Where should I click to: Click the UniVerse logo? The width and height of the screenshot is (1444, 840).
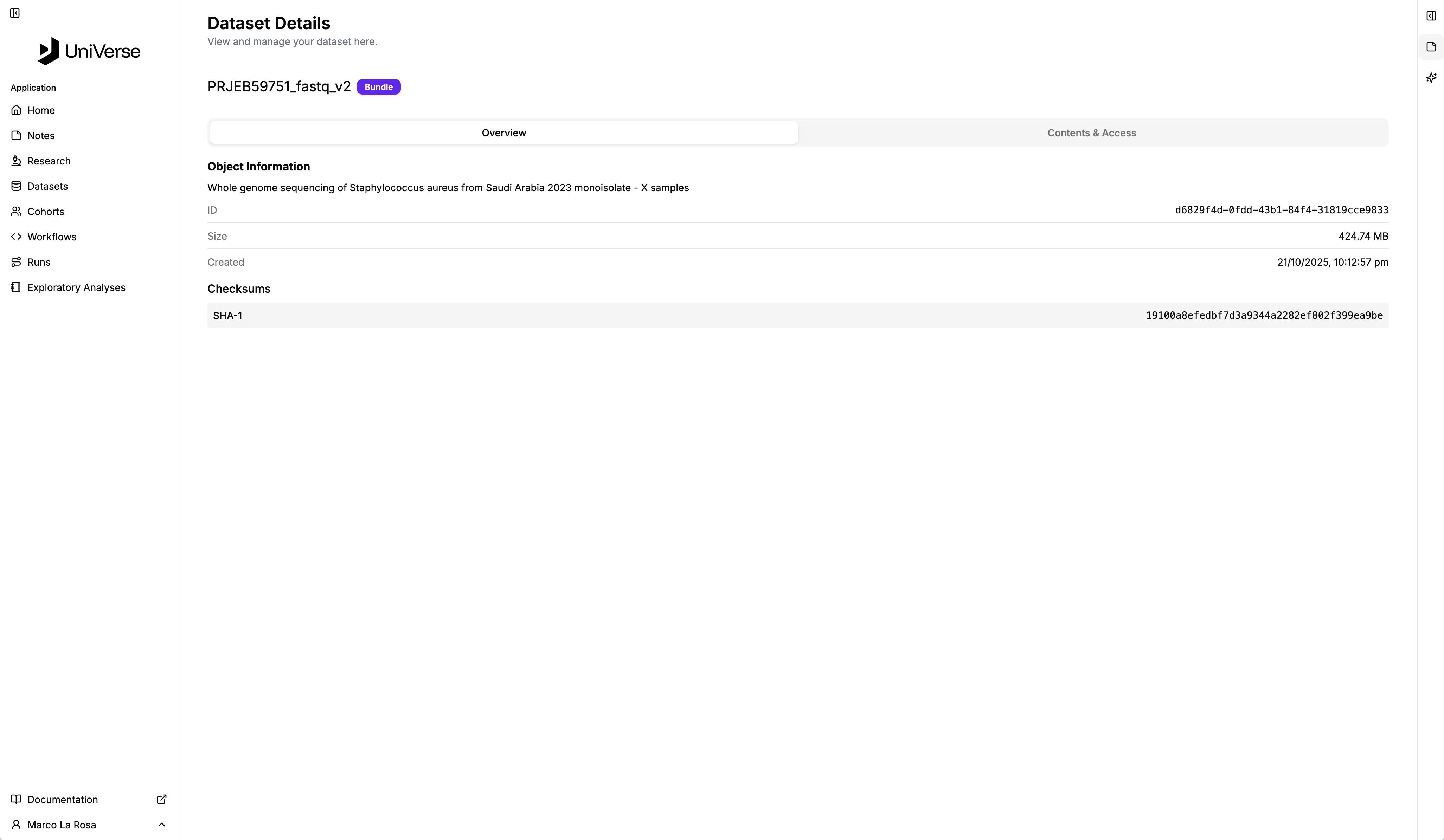click(x=89, y=51)
